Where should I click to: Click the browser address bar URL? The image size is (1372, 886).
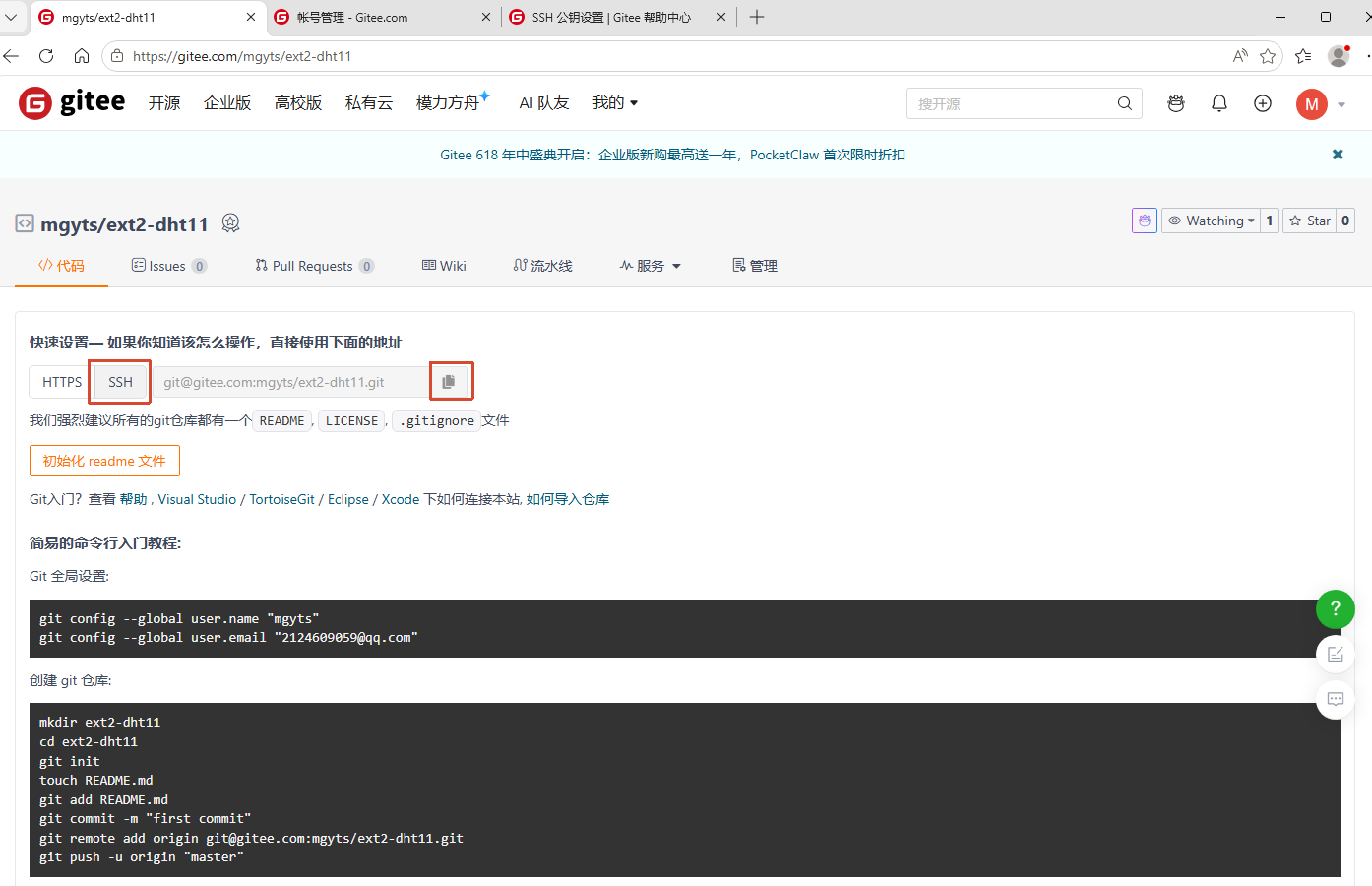(242, 56)
